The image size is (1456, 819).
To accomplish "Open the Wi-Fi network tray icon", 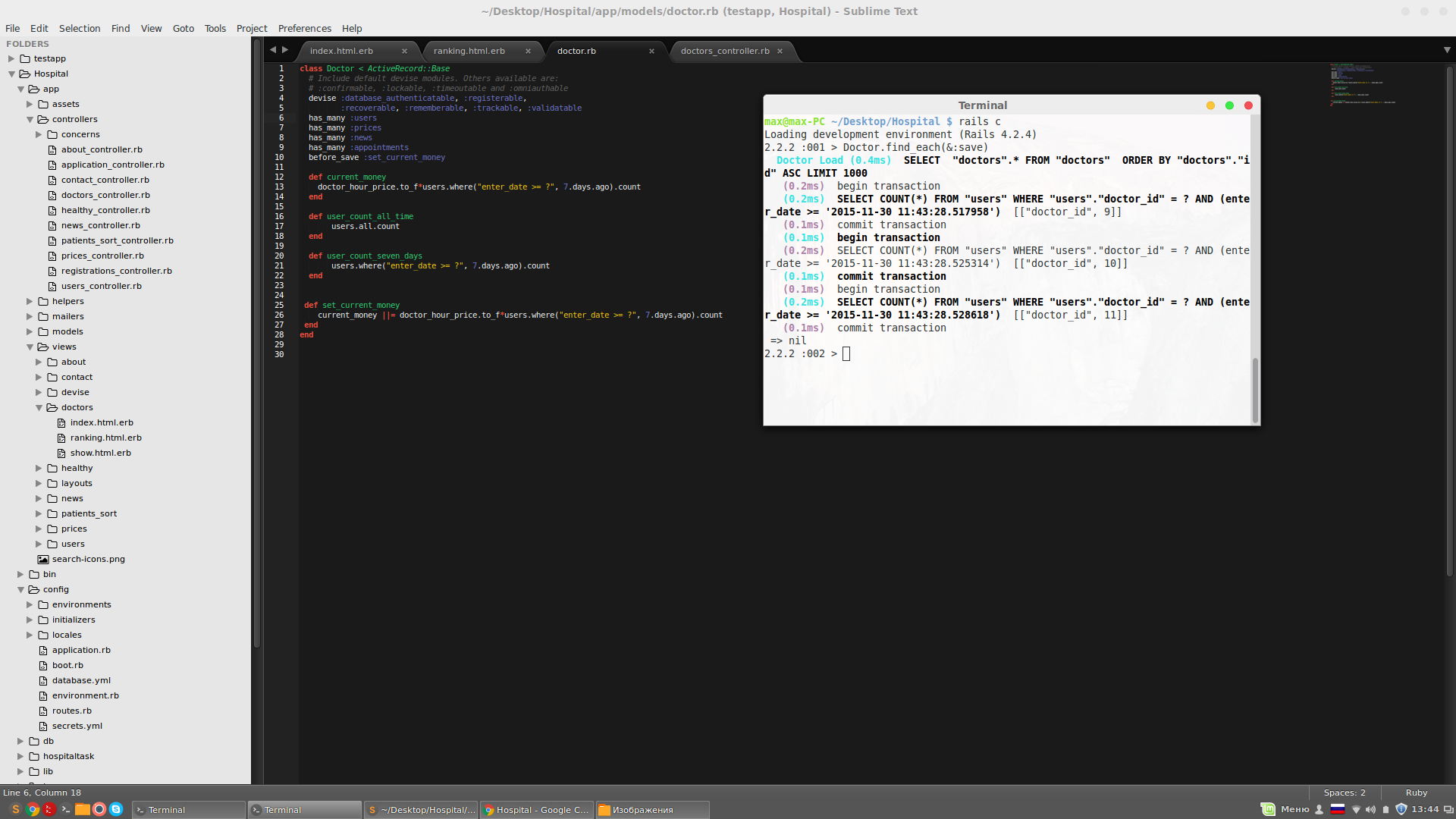I will point(1356,809).
